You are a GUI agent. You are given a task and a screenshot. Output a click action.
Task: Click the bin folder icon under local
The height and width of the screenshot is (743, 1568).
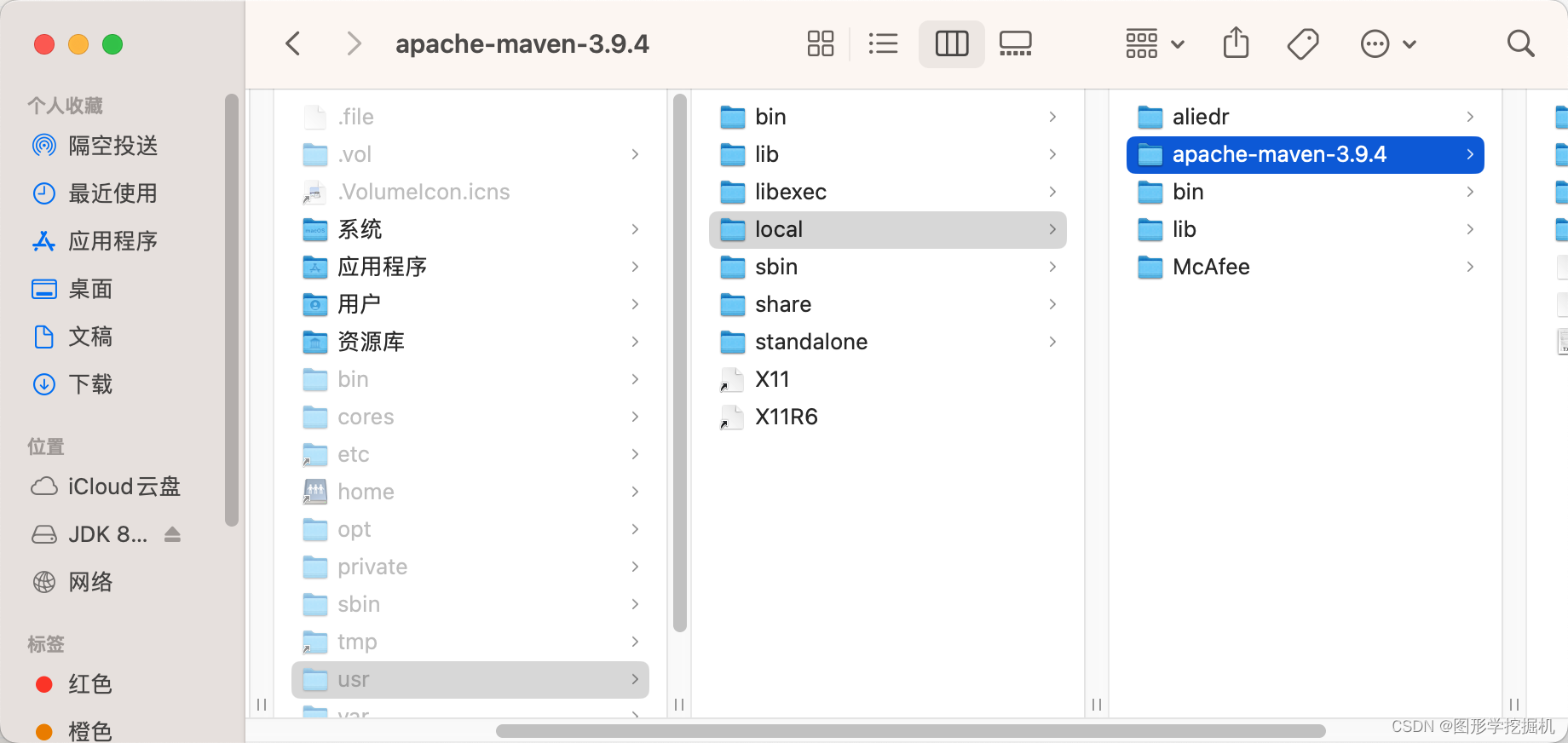tap(1150, 192)
